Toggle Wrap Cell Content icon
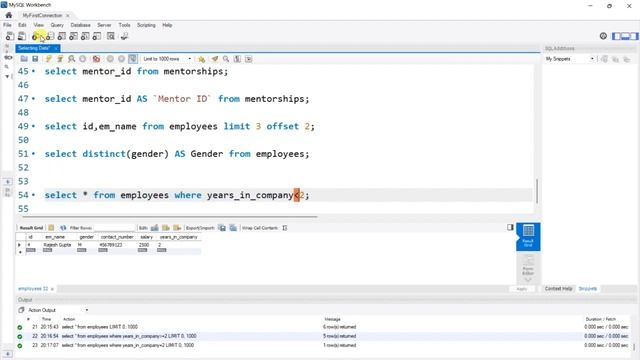Image resolution: width=640 pixels, height=360 pixels. pos(284,228)
